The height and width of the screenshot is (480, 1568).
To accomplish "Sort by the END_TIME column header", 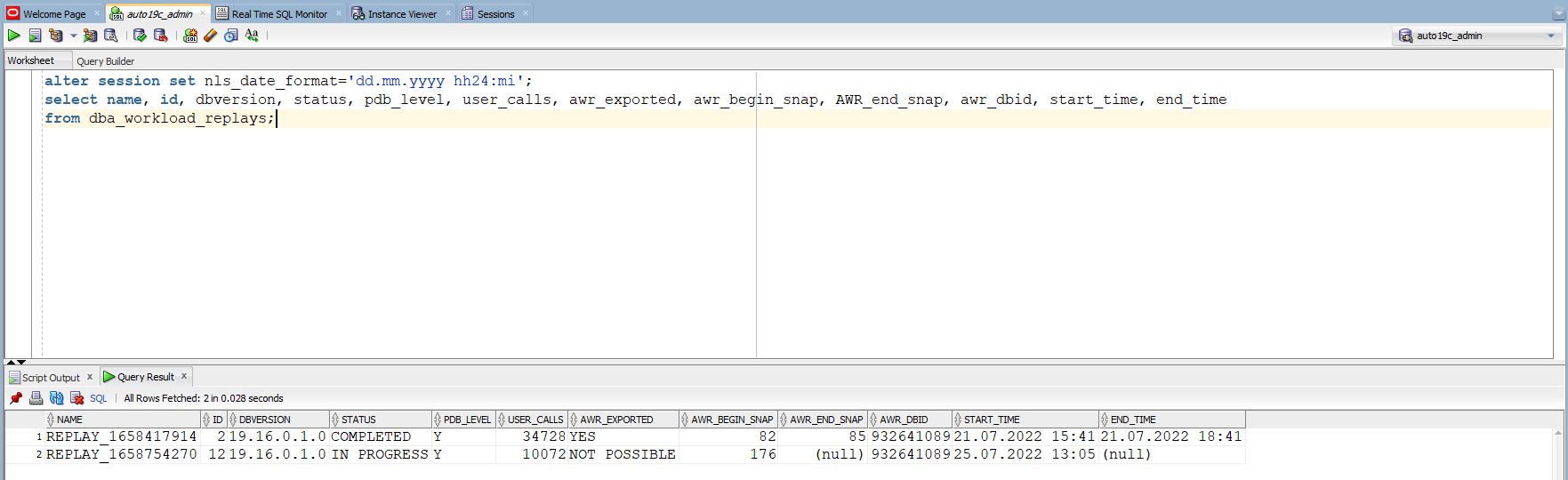I will coord(1172,420).
